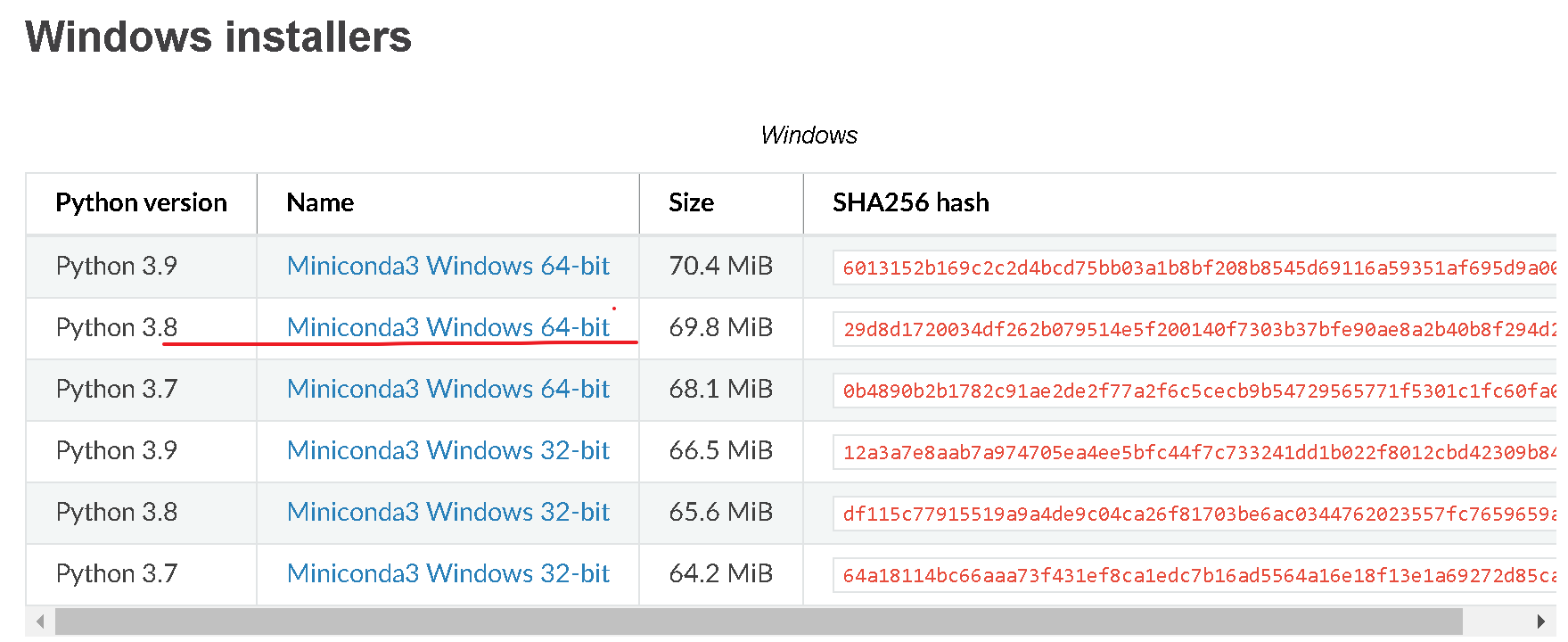The width and height of the screenshot is (1568, 642).
Task: Download Miniconda3 Windows 64-bit for Python 3.9
Action: tap(447, 266)
